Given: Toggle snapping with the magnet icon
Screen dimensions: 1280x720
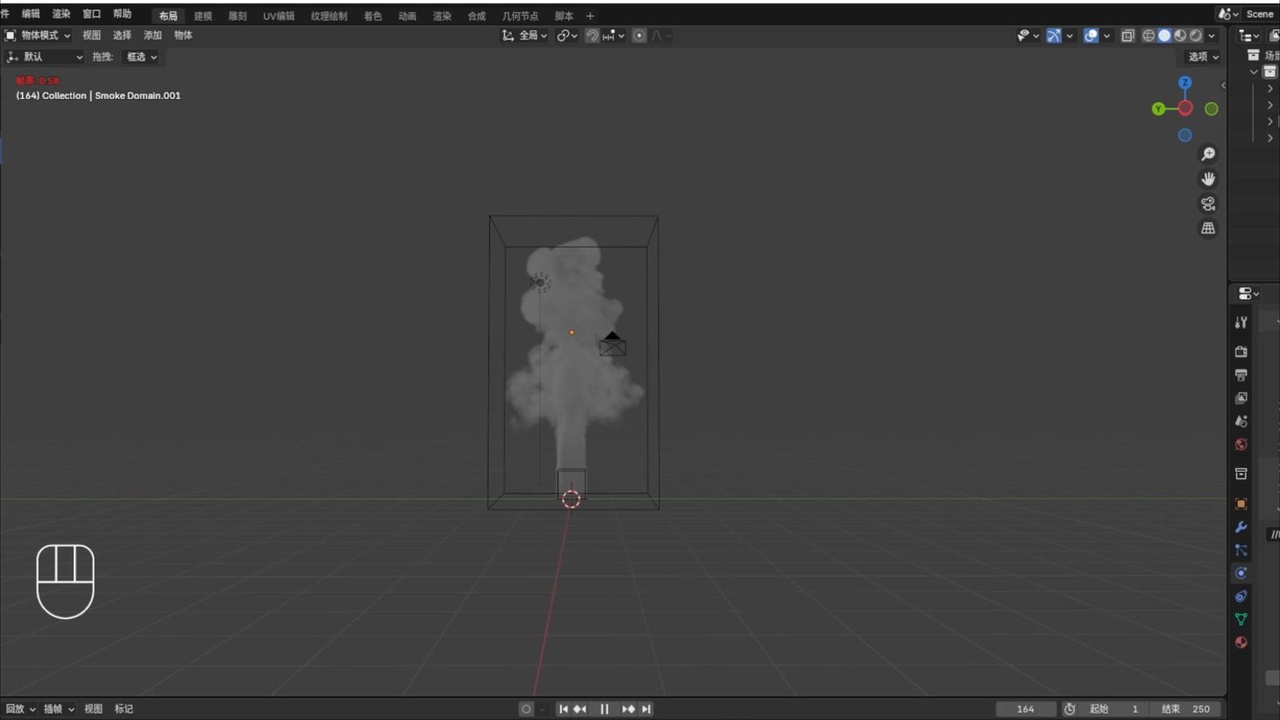Looking at the screenshot, I should (x=591, y=35).
